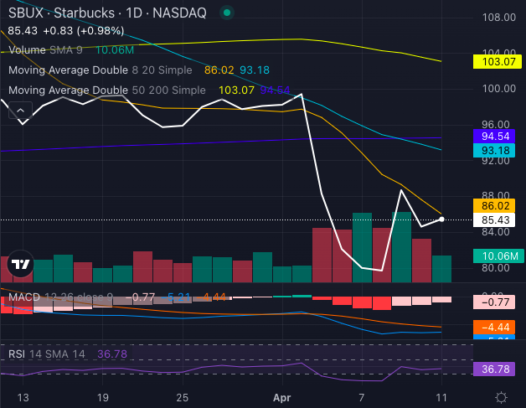Viewport: 526px width, 408px height.
Task: Click the 11 date axis label
Action: [441, 398]
